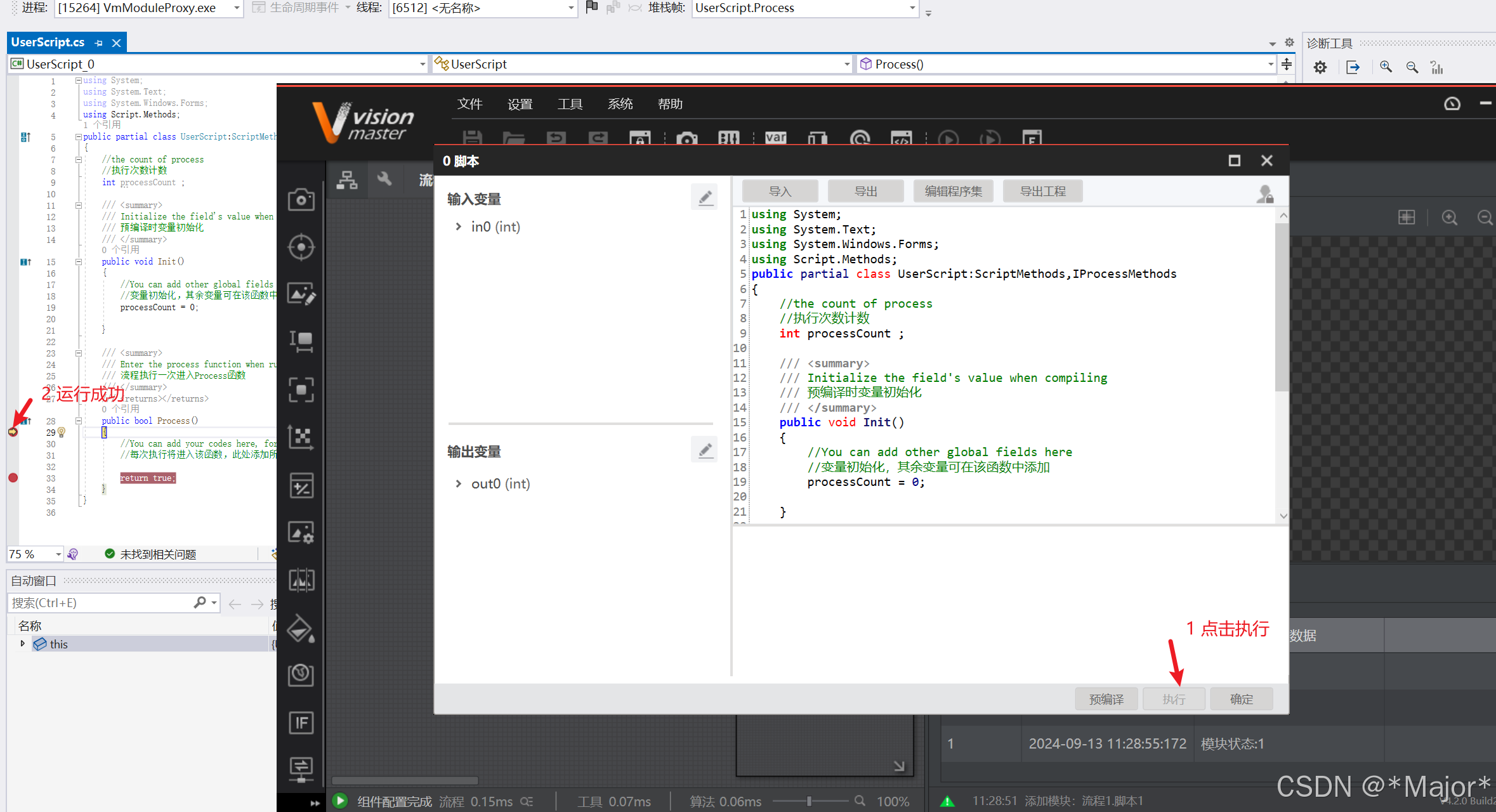
Task: Click the green run flow button
Action: coord(340,801)
